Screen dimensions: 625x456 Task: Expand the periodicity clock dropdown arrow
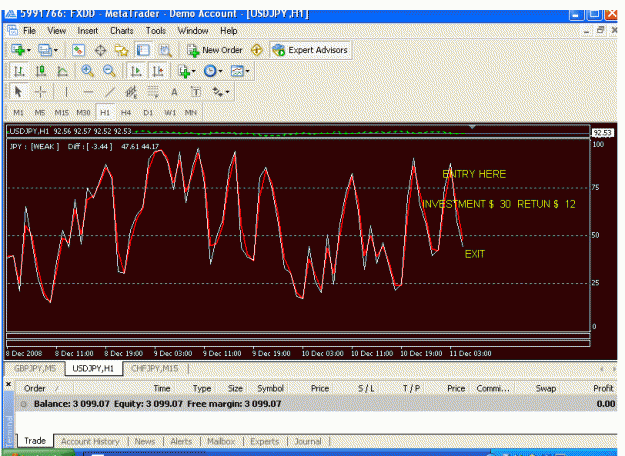click(220, 71)
